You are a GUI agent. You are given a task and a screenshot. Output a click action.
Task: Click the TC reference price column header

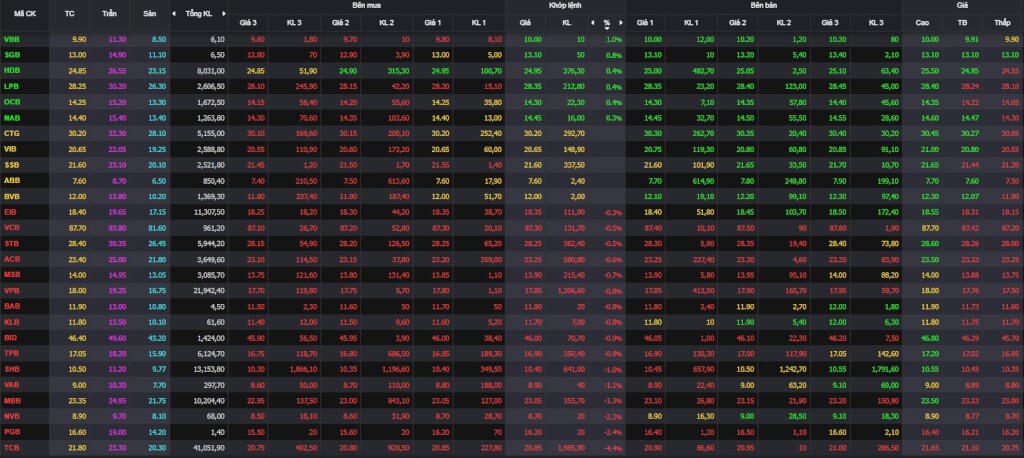coord(71,14)
